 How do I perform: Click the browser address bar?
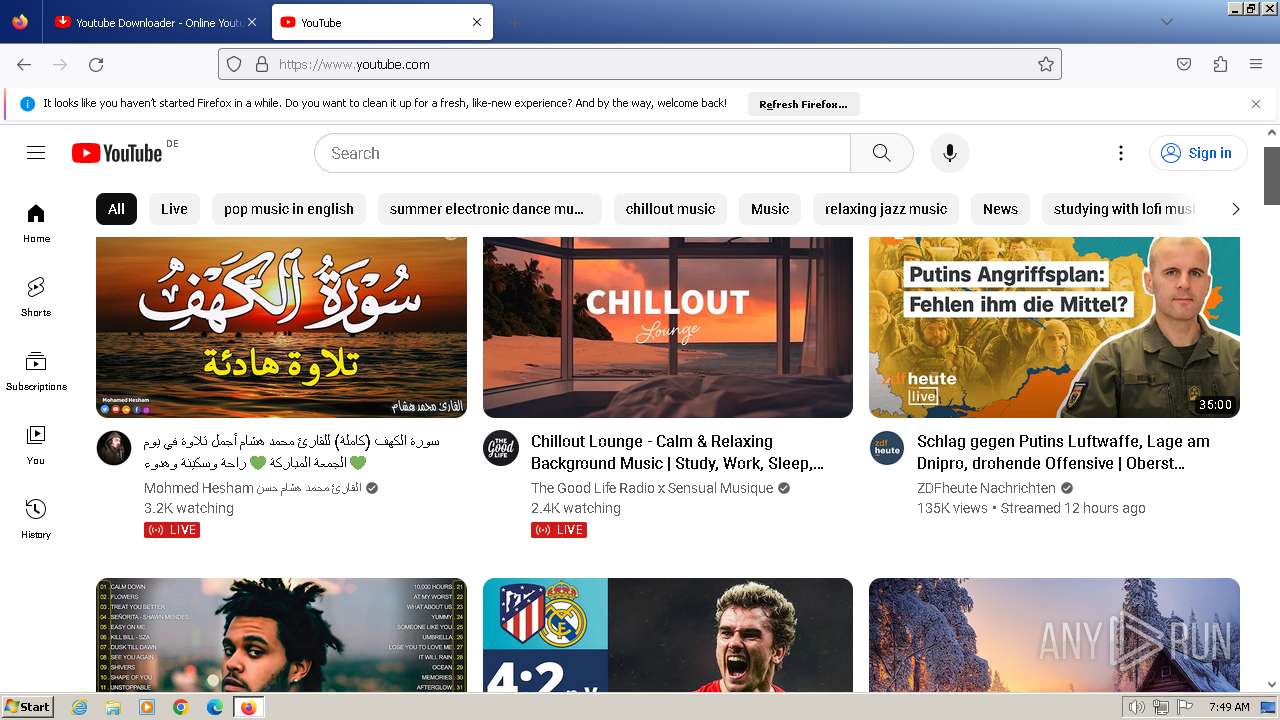click(x=640, y=64)
